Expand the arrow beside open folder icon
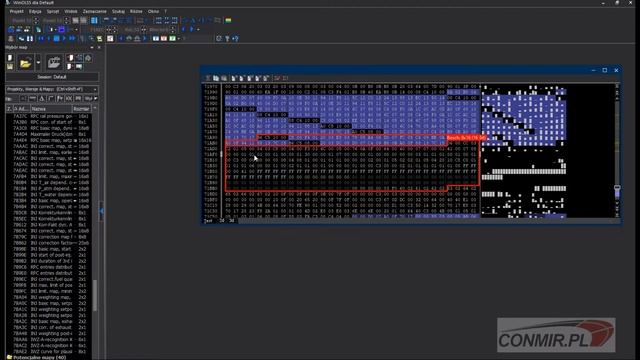The image size is (640, 360). click(x=38, y=63)
